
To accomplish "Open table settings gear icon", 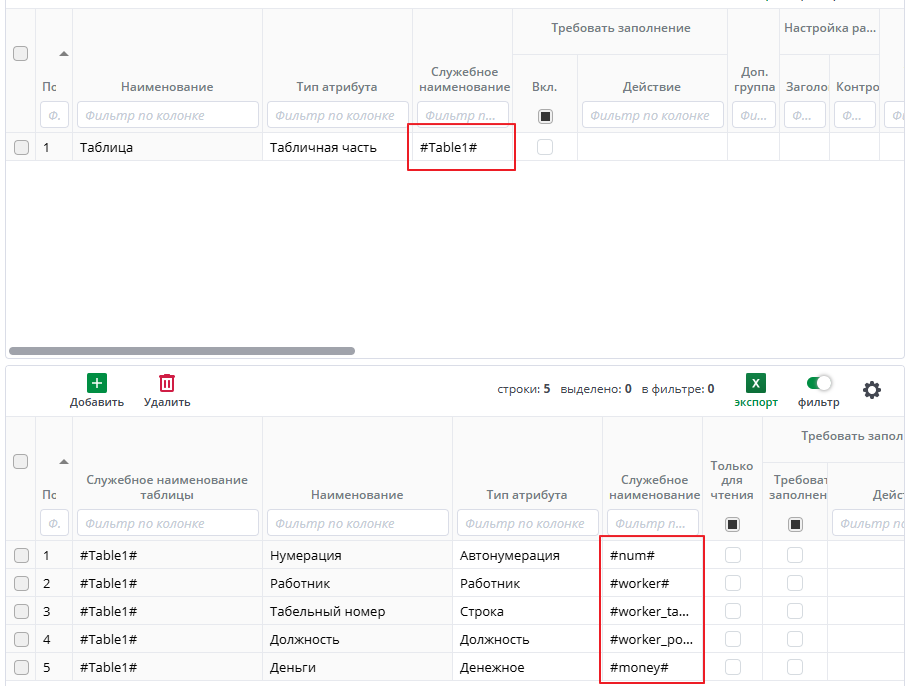I will pos(872,390).
